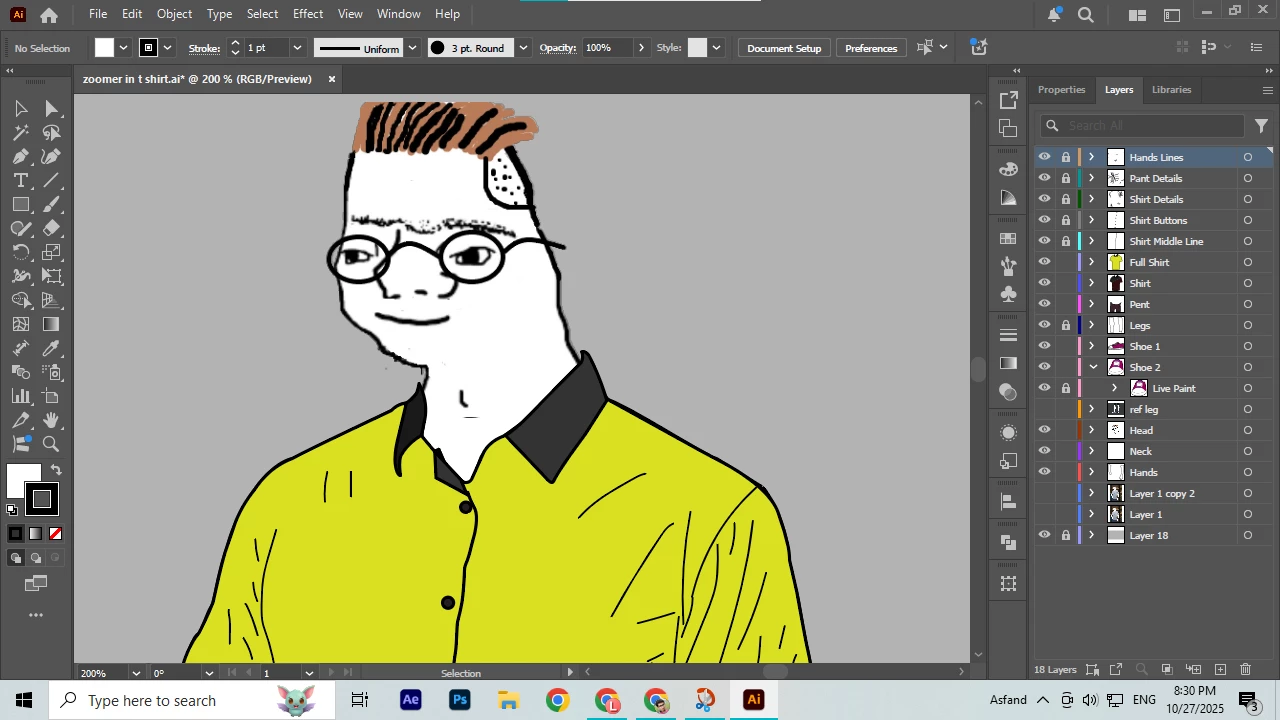Screen dimensions: 1280x720
Task: Select the Scale tool
Action: (x=52, y=252)
